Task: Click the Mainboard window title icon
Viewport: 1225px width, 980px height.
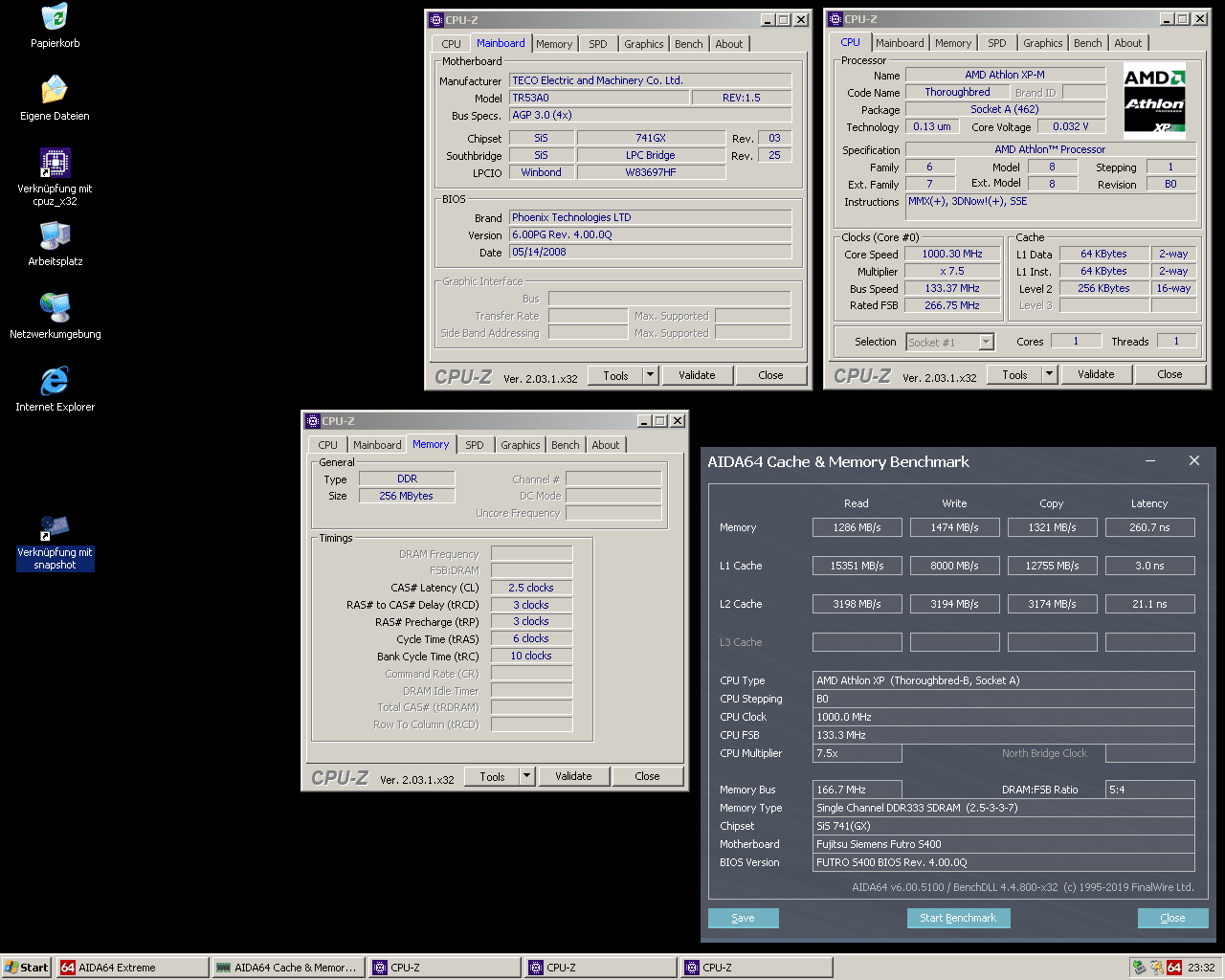Action: pos(436,19)
